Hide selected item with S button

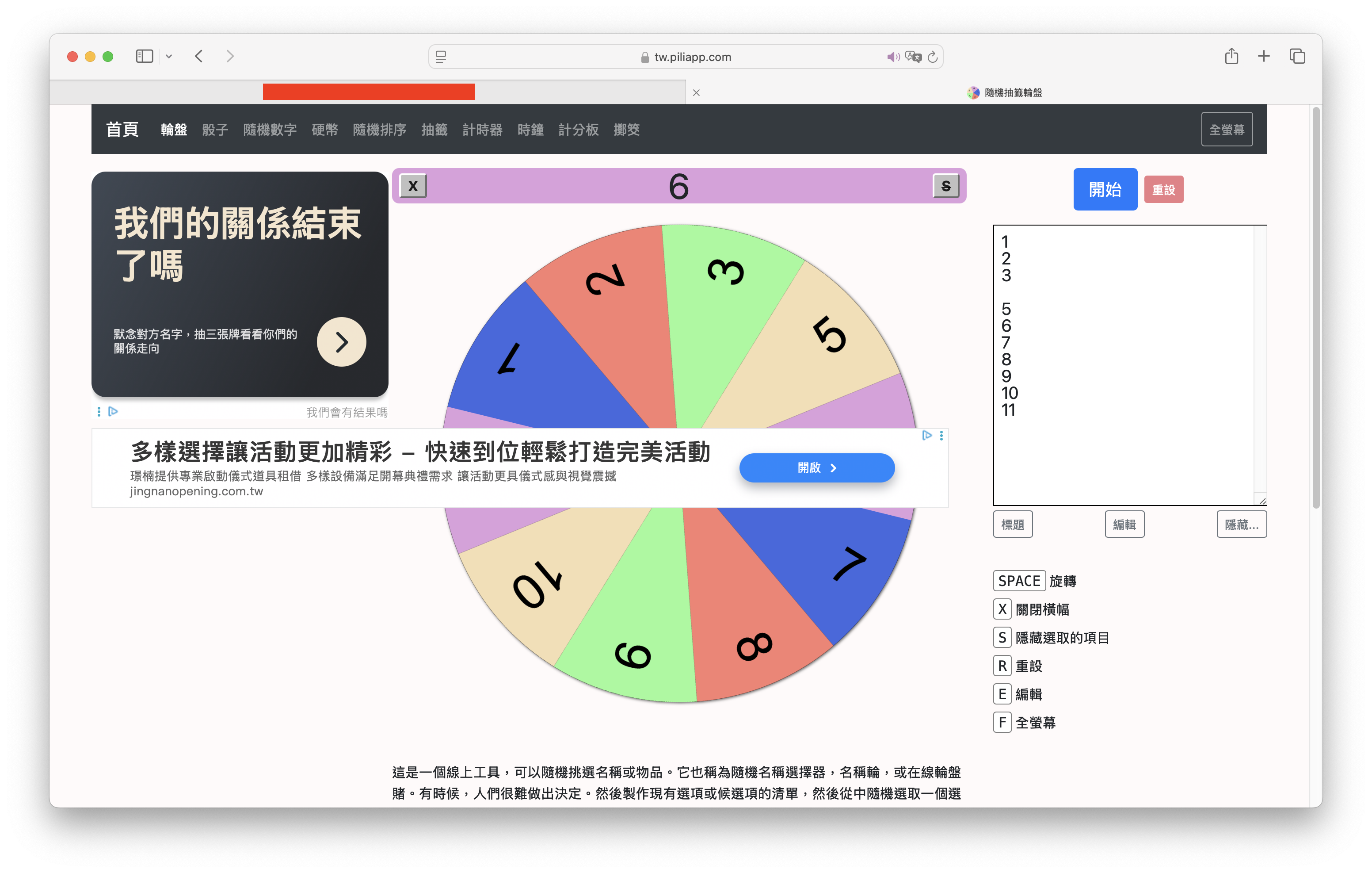(946, 186)
